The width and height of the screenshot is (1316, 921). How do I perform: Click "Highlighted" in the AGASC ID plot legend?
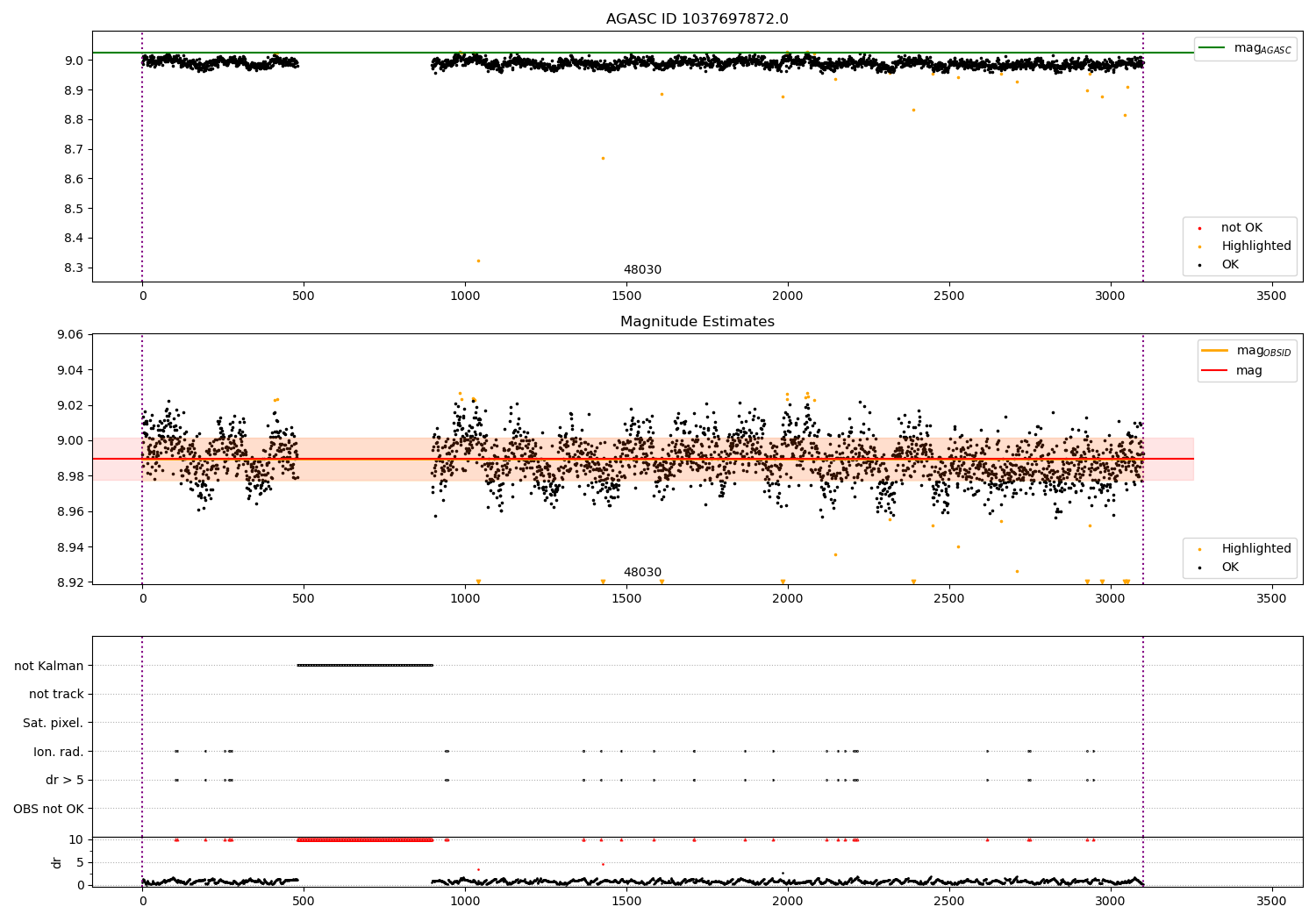point(1255,246)
